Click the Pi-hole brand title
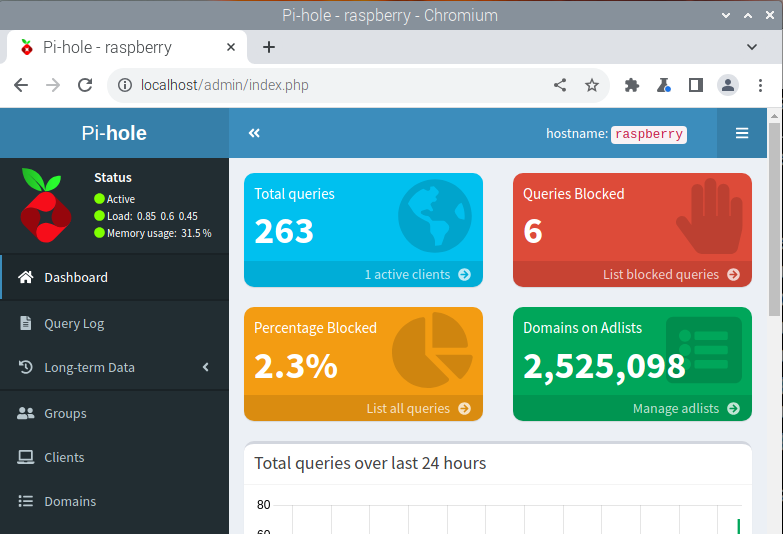Image resolution: width=783 pixels, height=534 pixels. 114,133
